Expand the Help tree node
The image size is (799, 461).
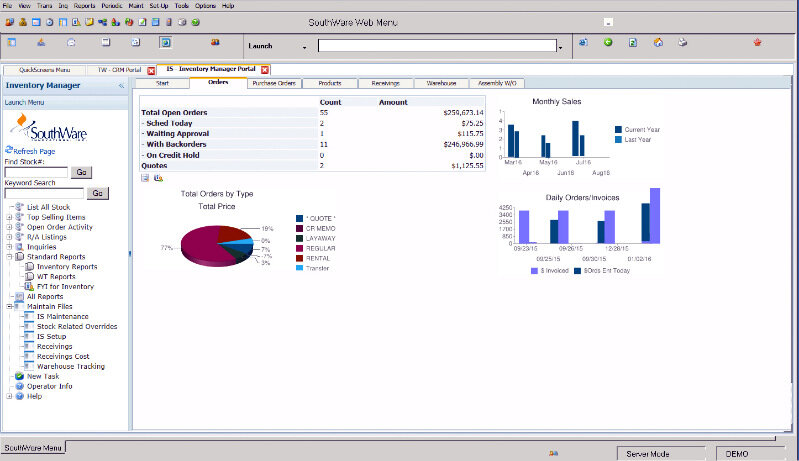point(9,396)
